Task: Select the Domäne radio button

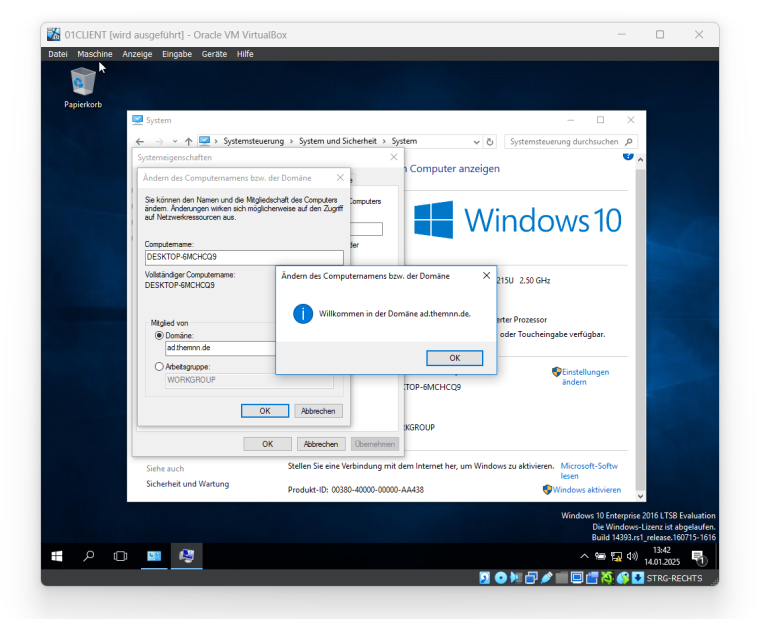Action: [x=159, y=335]
